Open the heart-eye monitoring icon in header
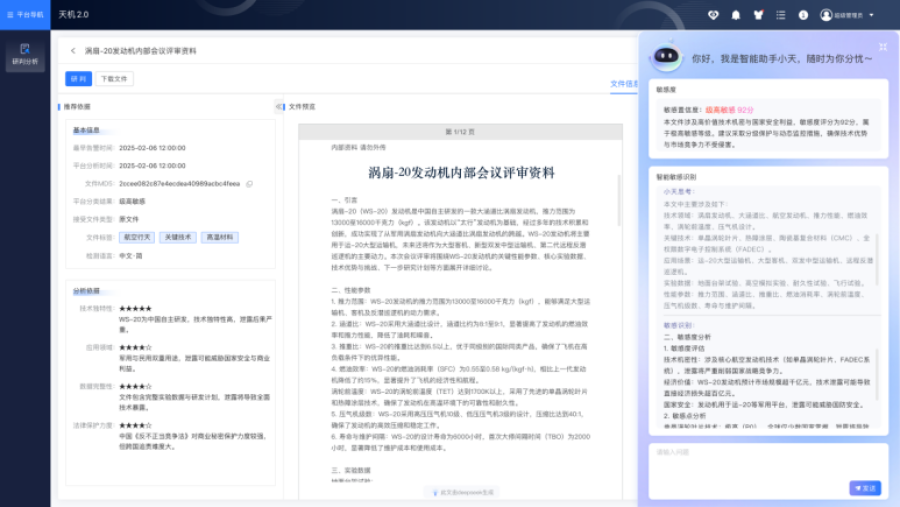 click(713, 15)
